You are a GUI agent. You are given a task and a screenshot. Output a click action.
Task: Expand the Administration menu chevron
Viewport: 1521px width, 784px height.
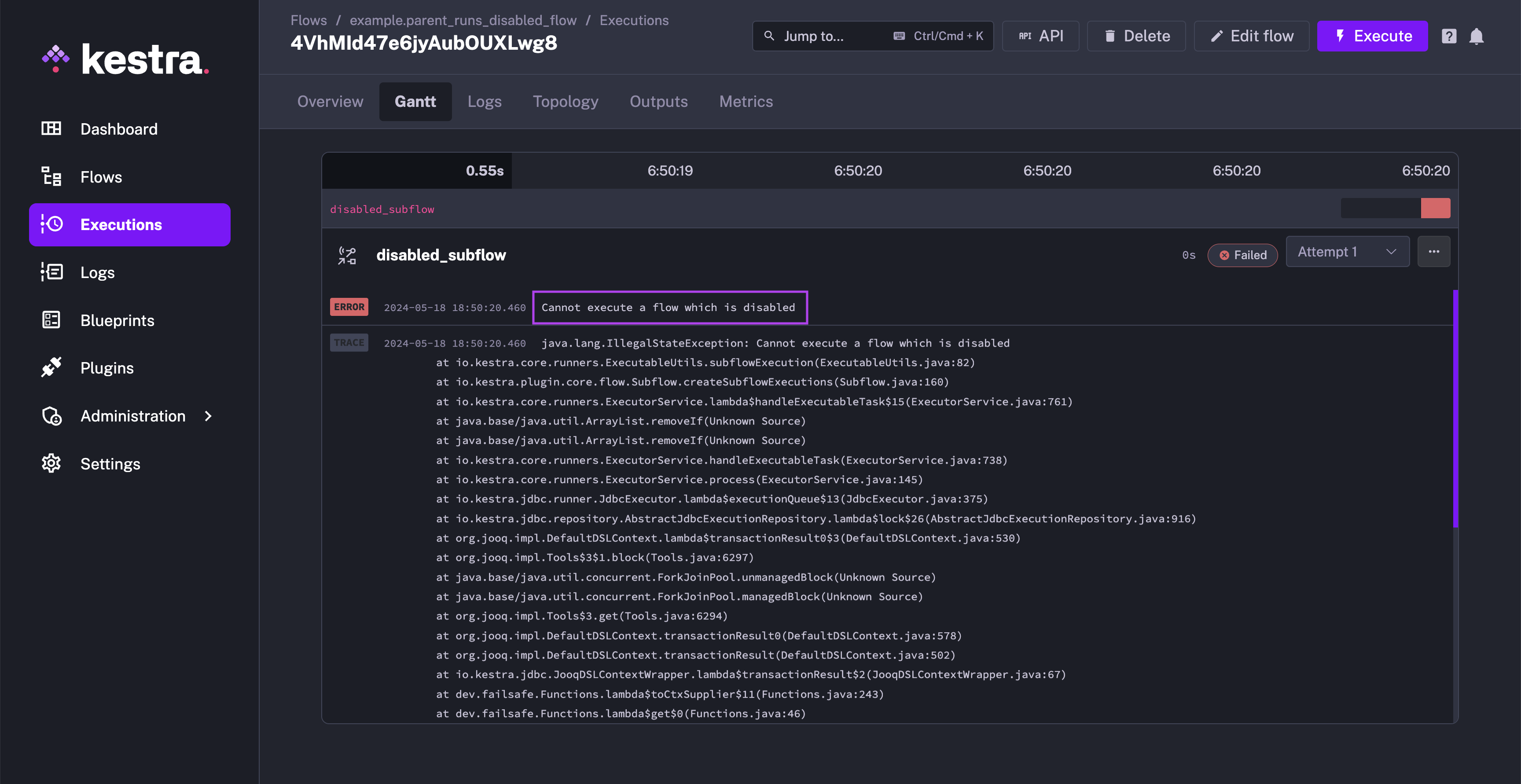tap(208, 416)
